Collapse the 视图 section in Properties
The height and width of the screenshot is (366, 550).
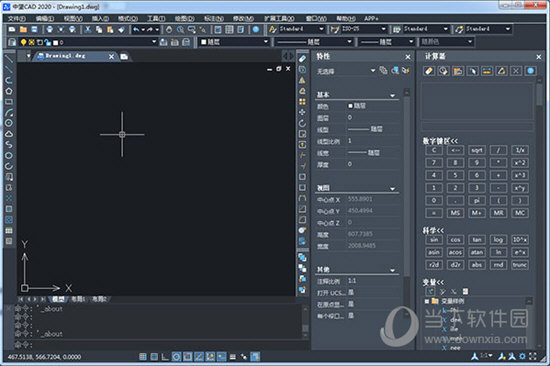tap(393, 188)
